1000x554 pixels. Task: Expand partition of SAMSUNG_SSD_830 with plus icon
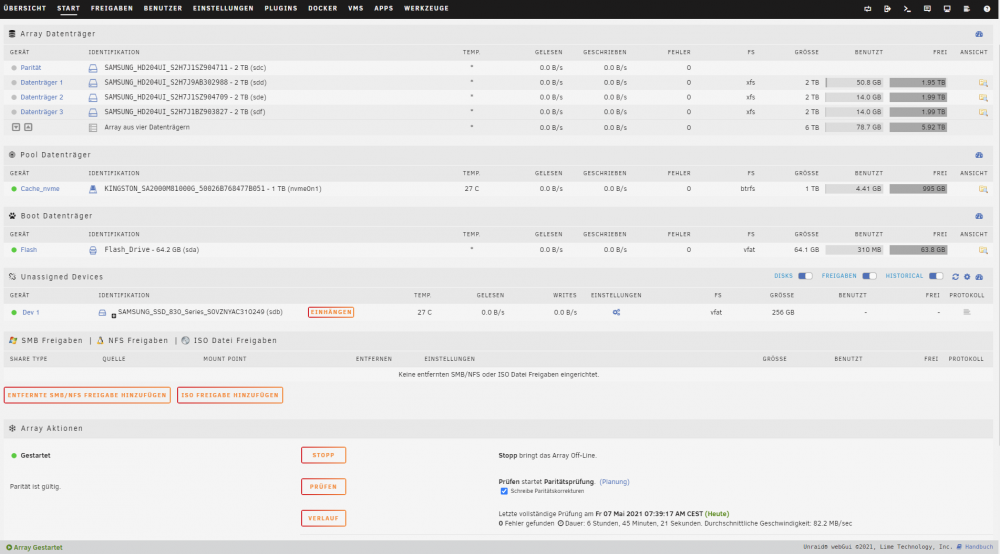[114, 316]
